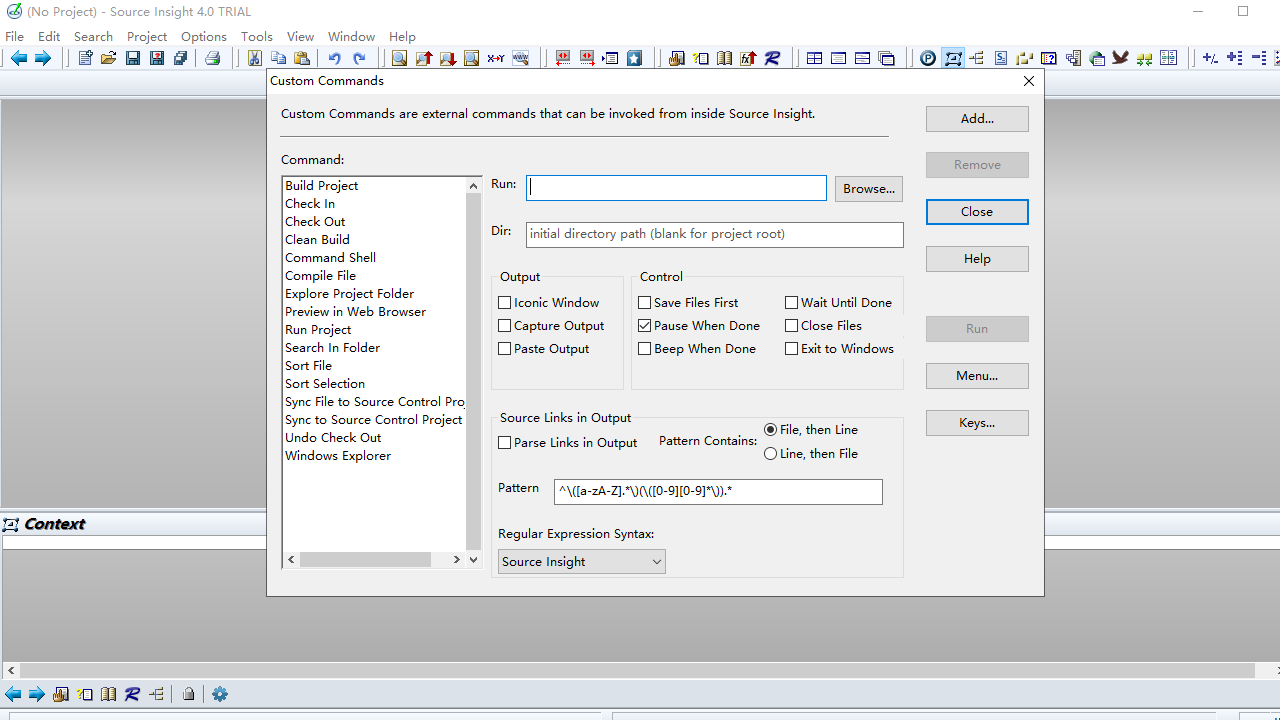Enable the Capture Output checkbox

pyautogui.click(x=505, y=326)
